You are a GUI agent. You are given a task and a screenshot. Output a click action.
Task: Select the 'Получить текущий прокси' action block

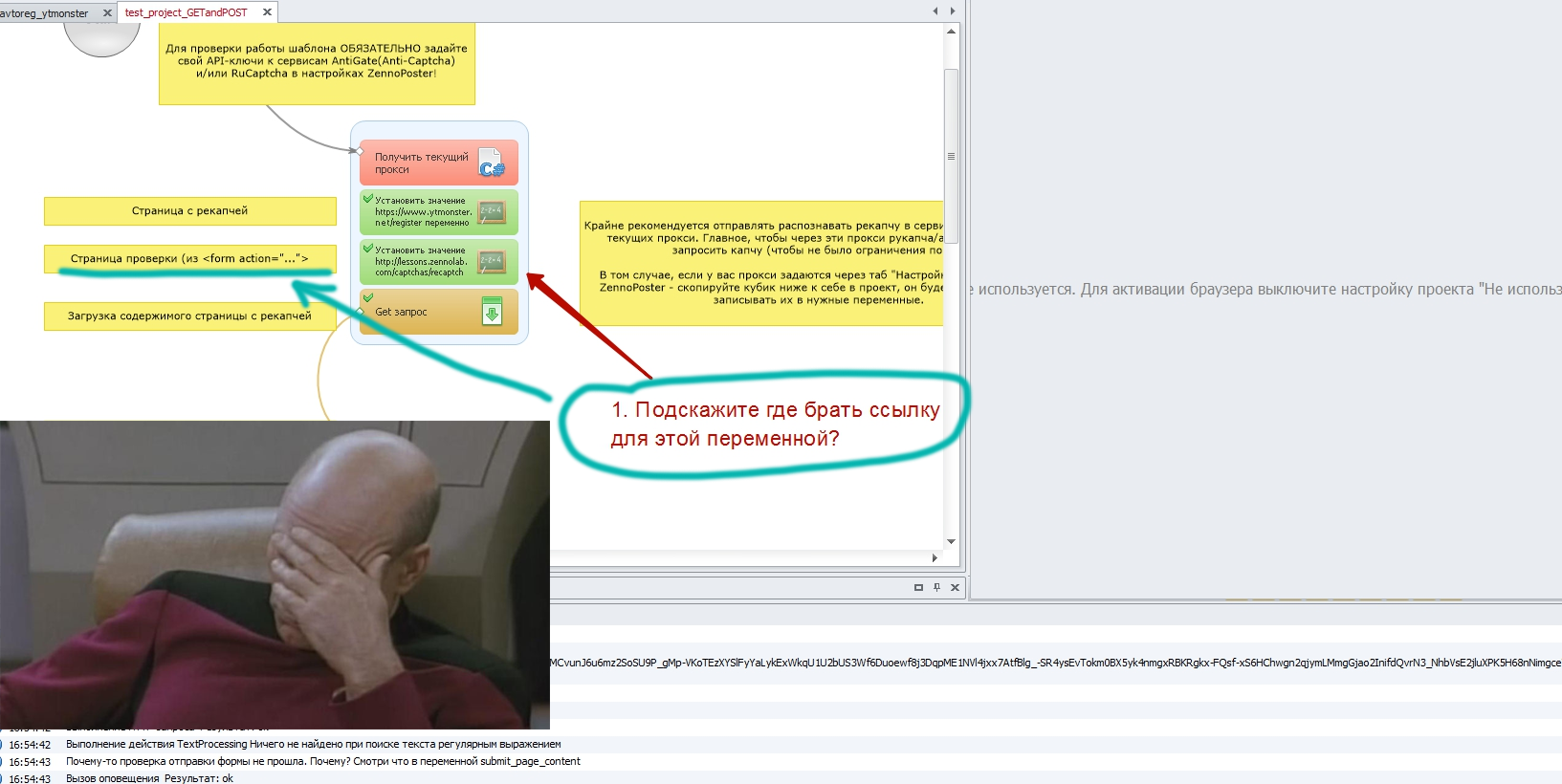[x=439, y=163]
